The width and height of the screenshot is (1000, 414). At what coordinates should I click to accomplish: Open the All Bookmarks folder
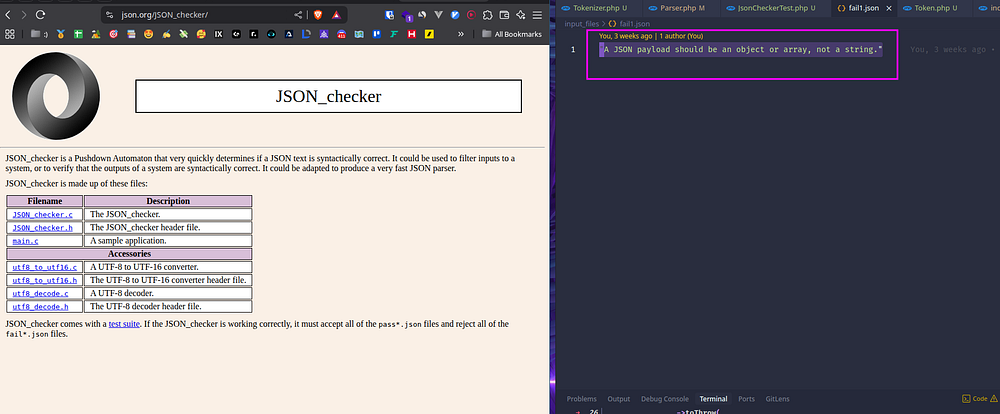(x=511, y=34)
